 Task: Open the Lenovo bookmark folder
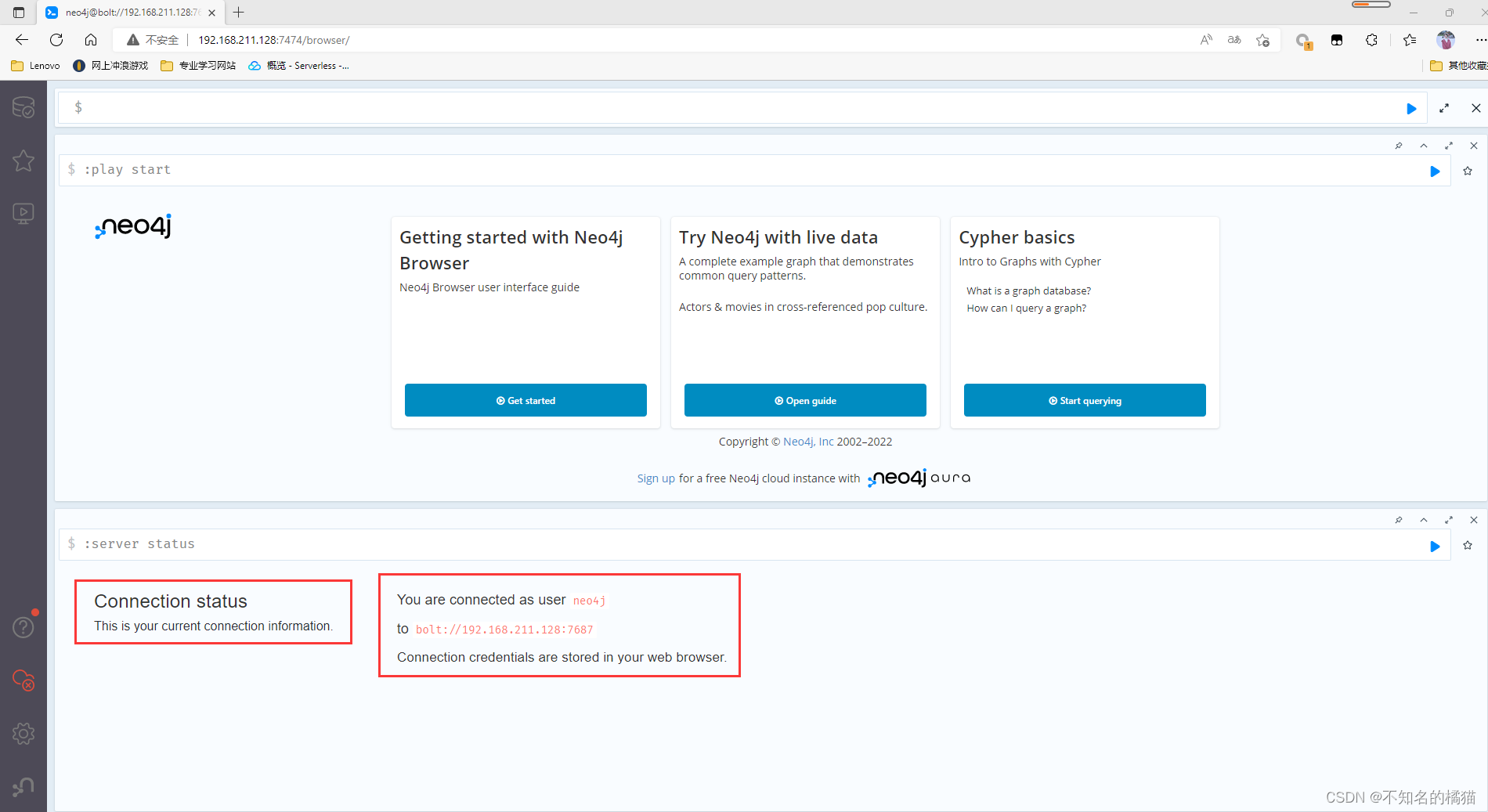pyautogui.click(x=36, y=66)
